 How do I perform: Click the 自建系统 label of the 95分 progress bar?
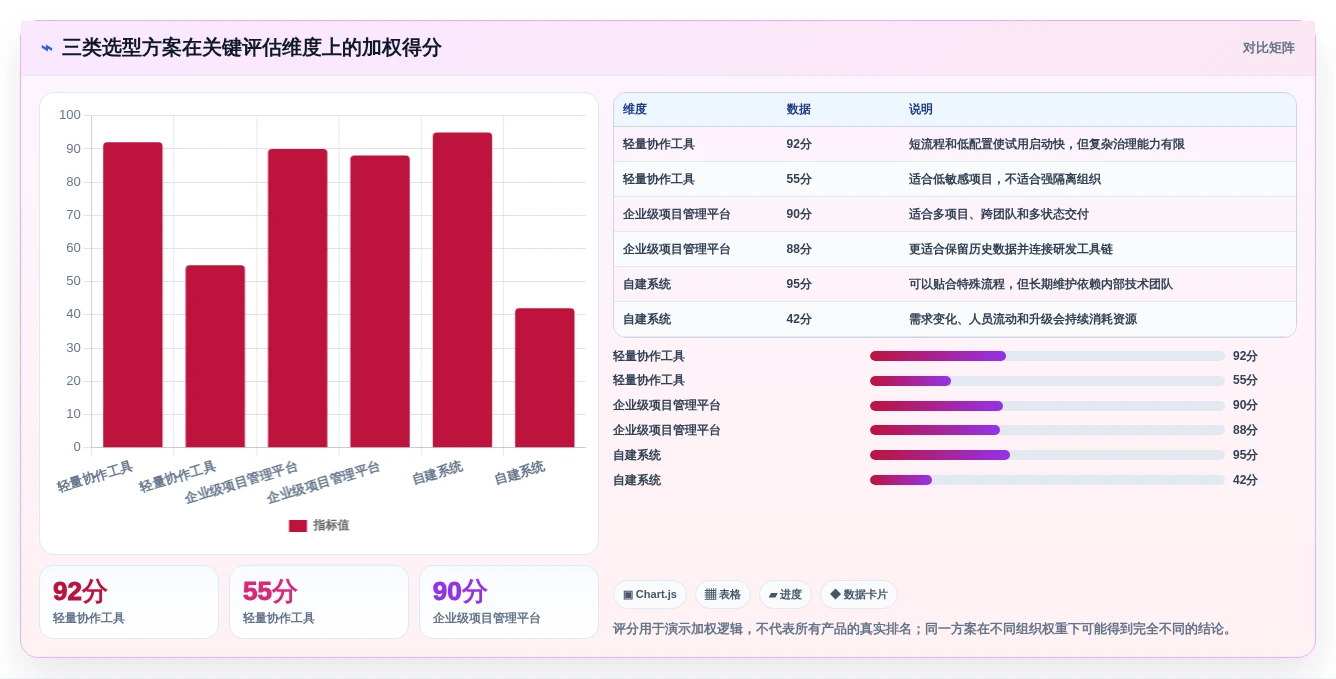(x=637, y=455)
